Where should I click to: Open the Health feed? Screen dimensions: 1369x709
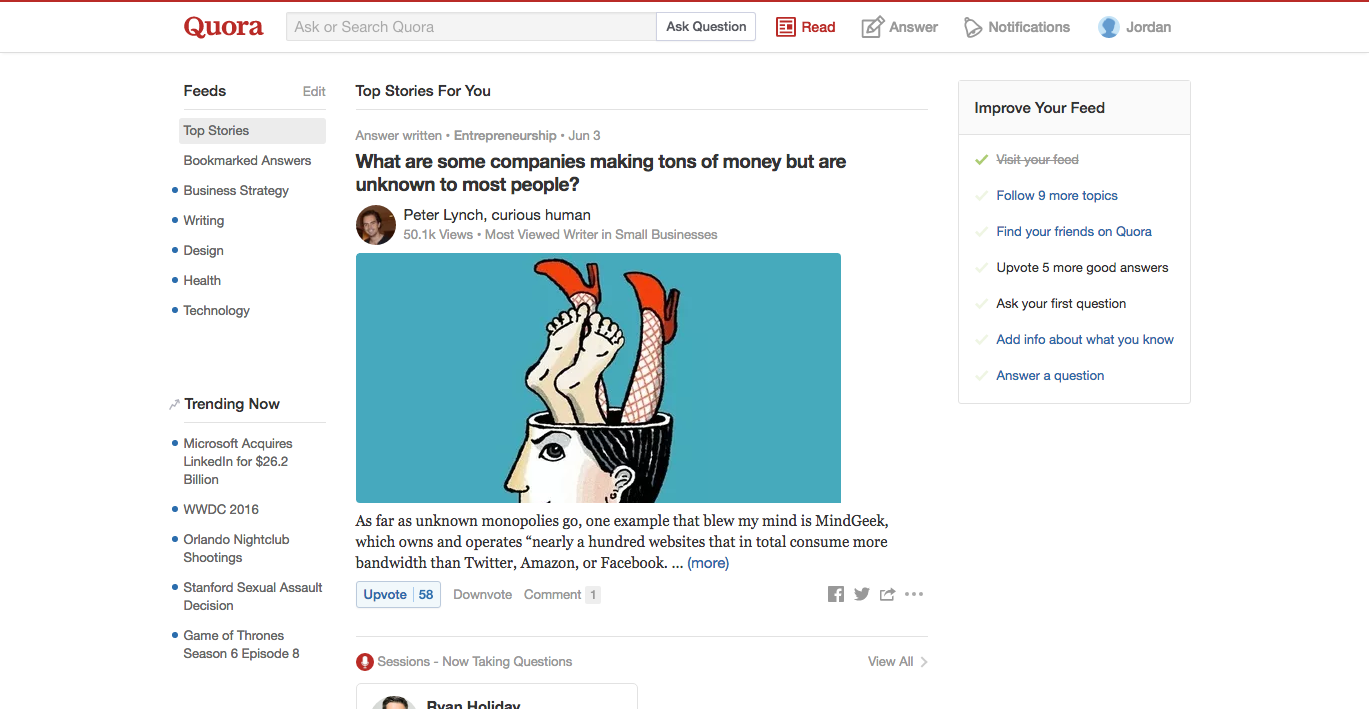coord(202,281)
